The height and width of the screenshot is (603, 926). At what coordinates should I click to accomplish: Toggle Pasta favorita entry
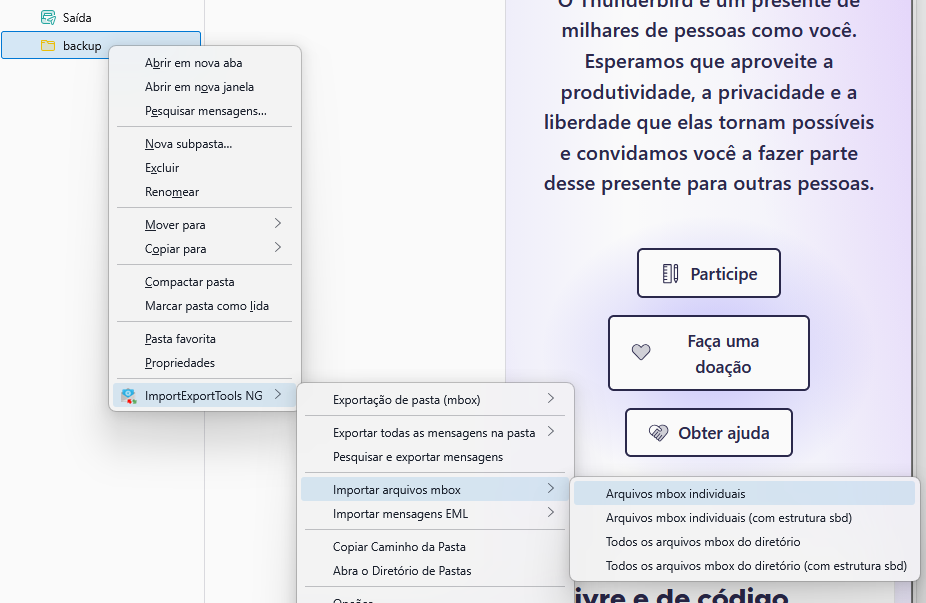(204, 339)
